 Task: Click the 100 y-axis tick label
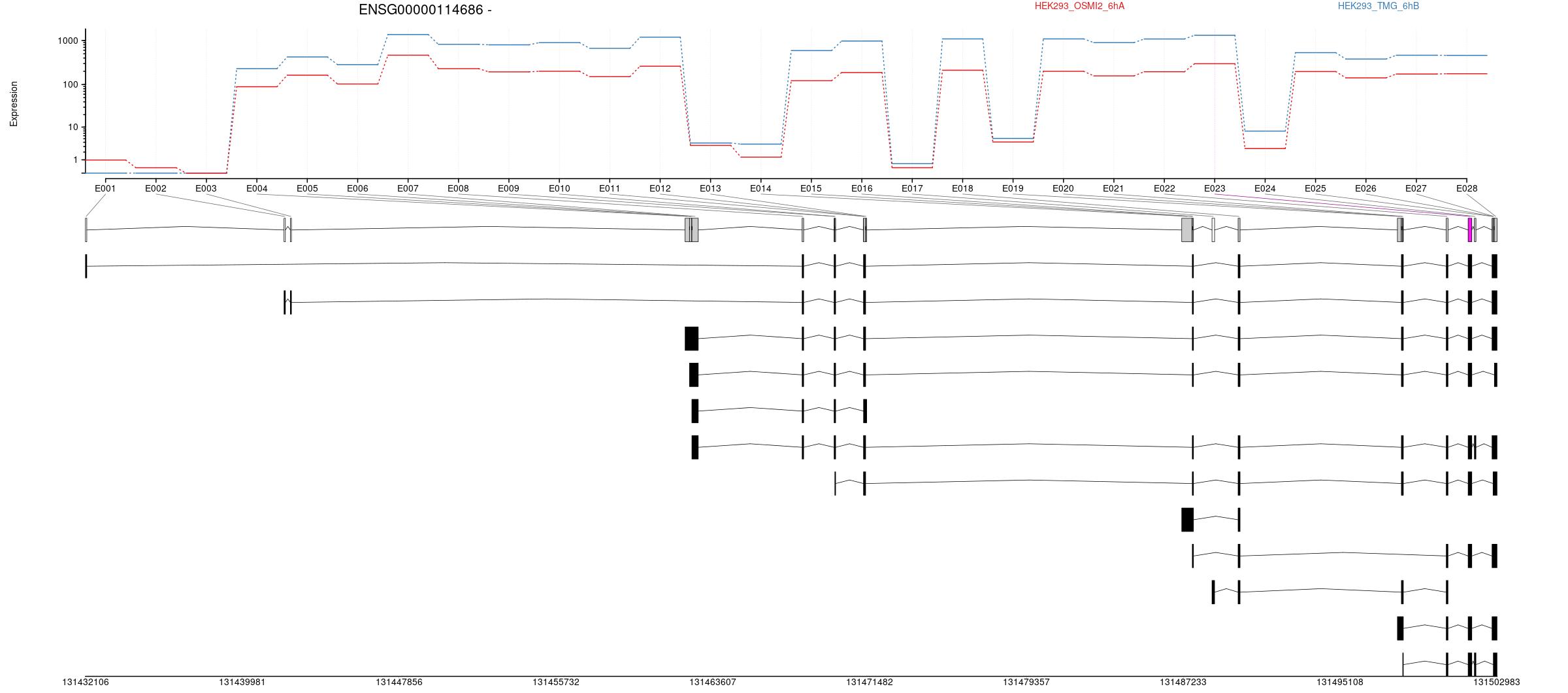(x=71, y=84)
